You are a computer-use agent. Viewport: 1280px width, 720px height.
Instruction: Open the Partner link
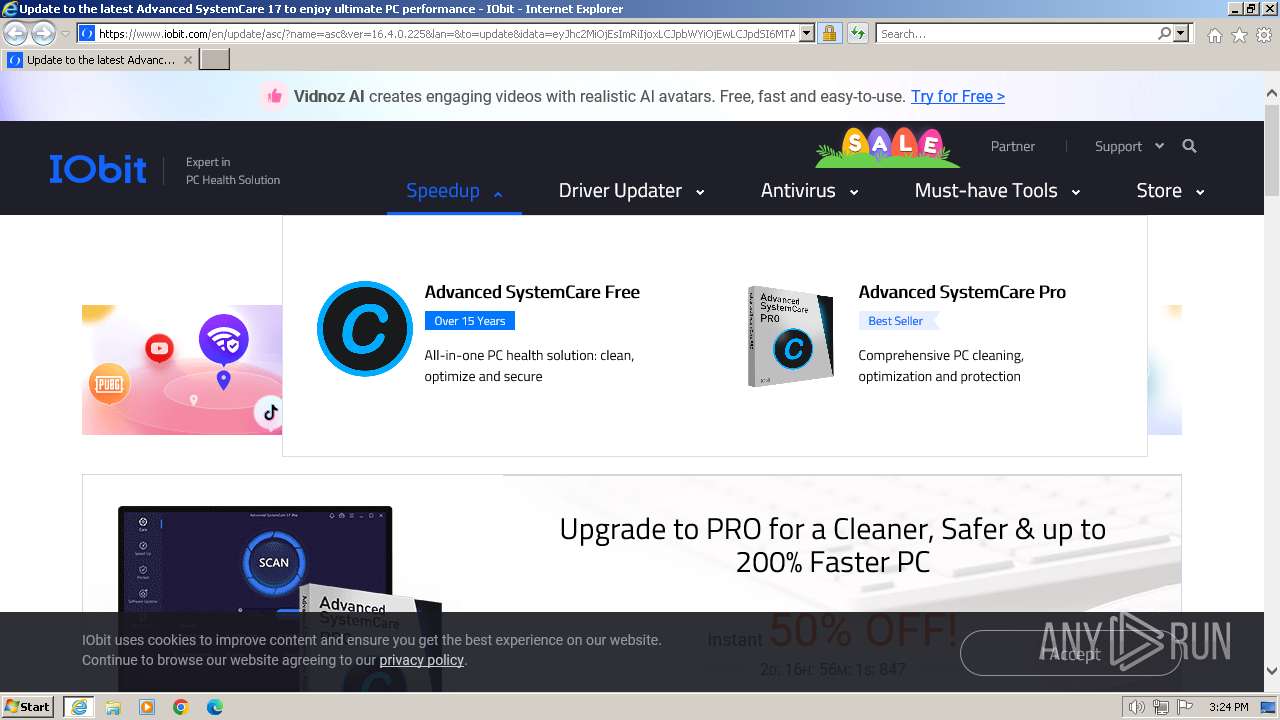[1013, 146]
